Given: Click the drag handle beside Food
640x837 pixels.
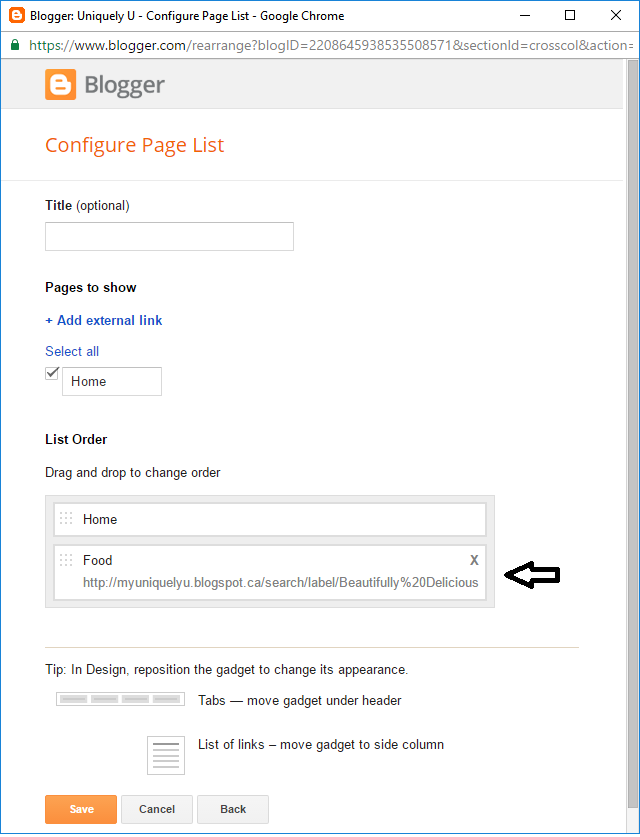Looking at the screenshot, I should point(66,559).
